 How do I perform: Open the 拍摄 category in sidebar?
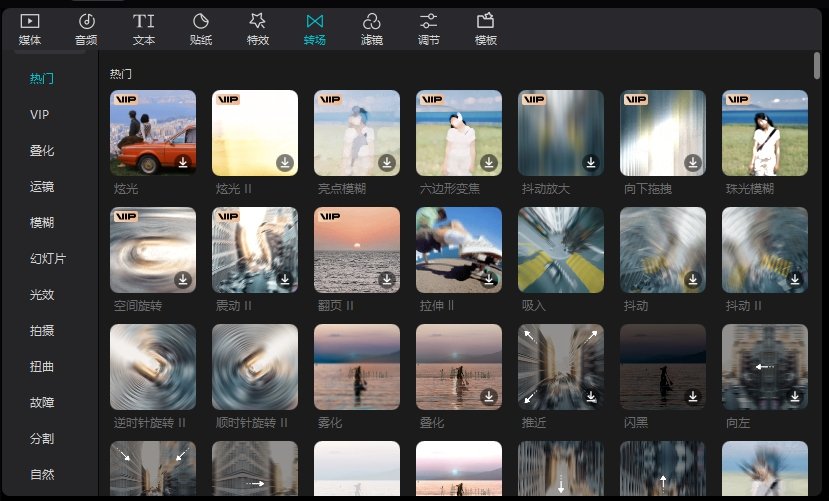point(42,330)
